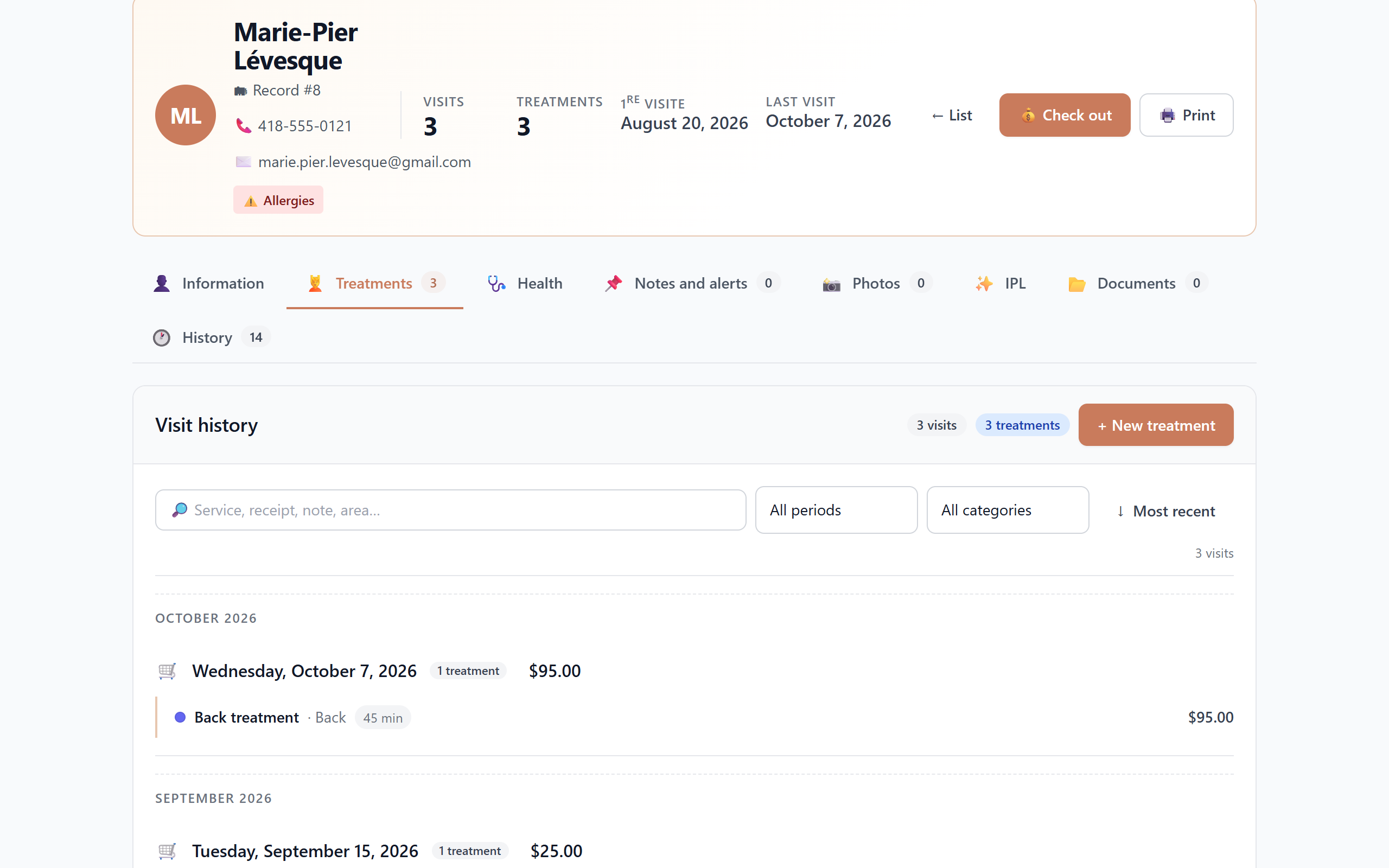Click the sparkle icon for IPL
This screenshot has width=1389, height=868.
click(x=984, y=284)
